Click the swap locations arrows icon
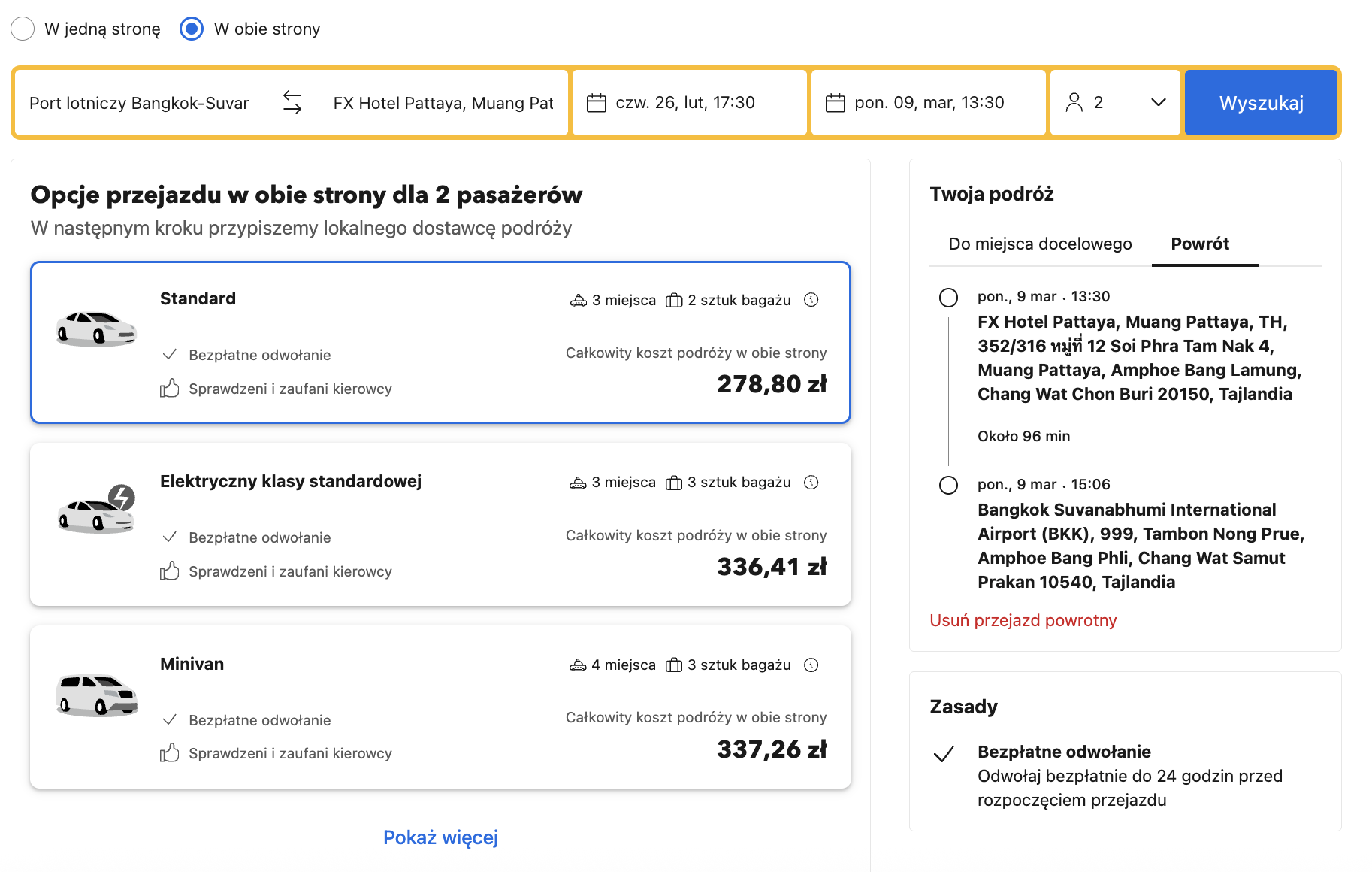Image resolution: width=1372 pixels, height=872 pixels. tap(292, 102)
